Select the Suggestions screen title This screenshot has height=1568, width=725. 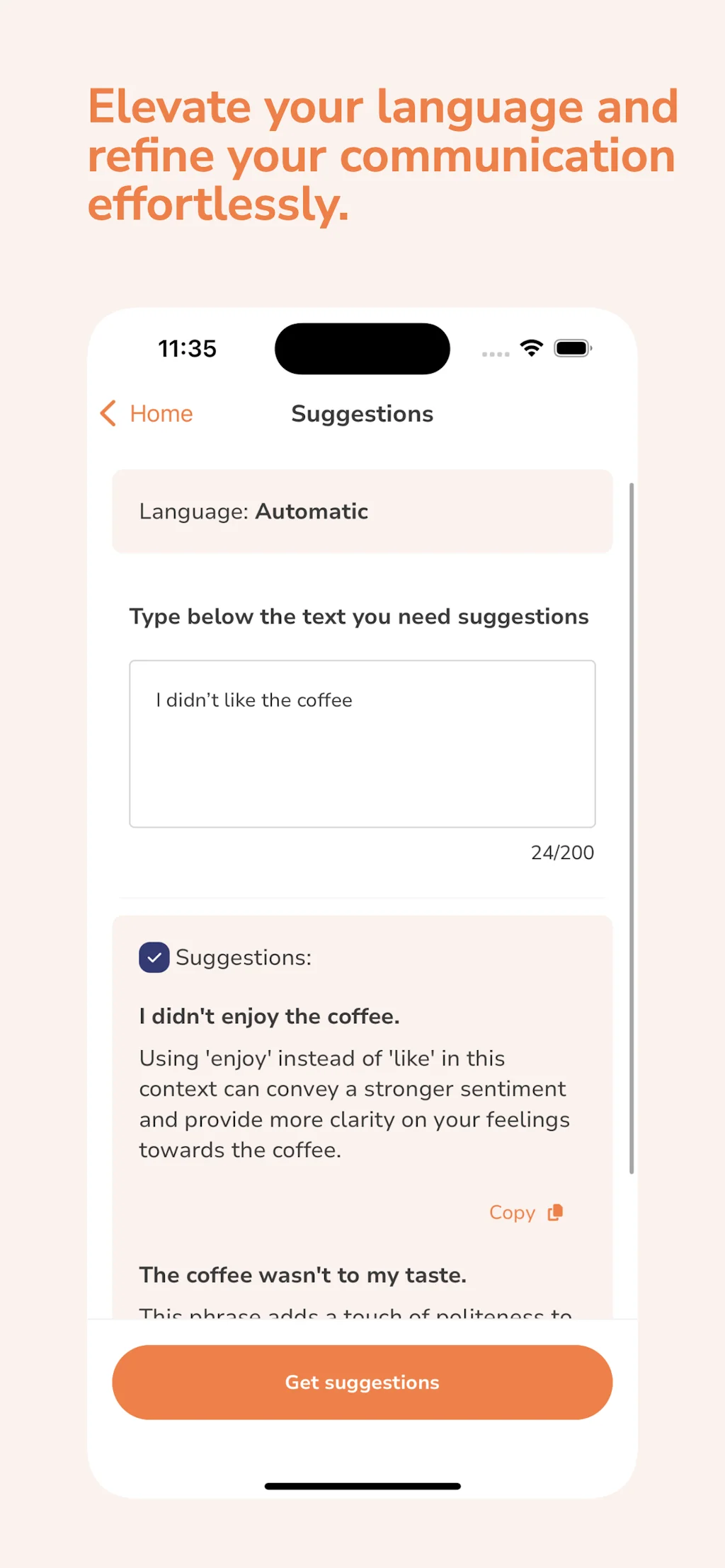coord(362,414)
